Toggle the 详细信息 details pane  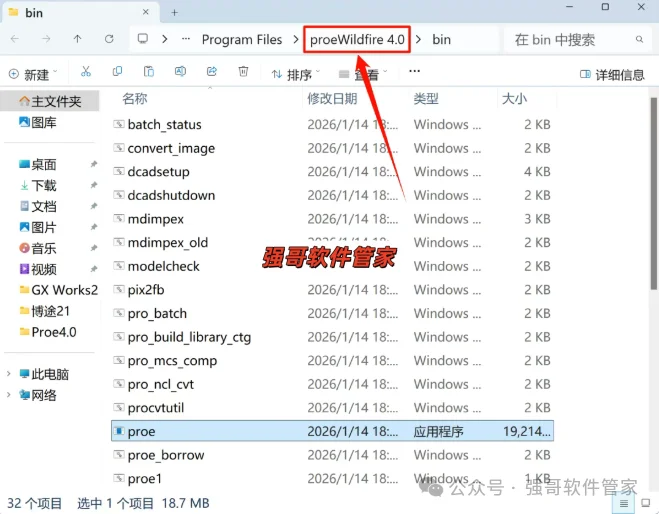(612, 75)
